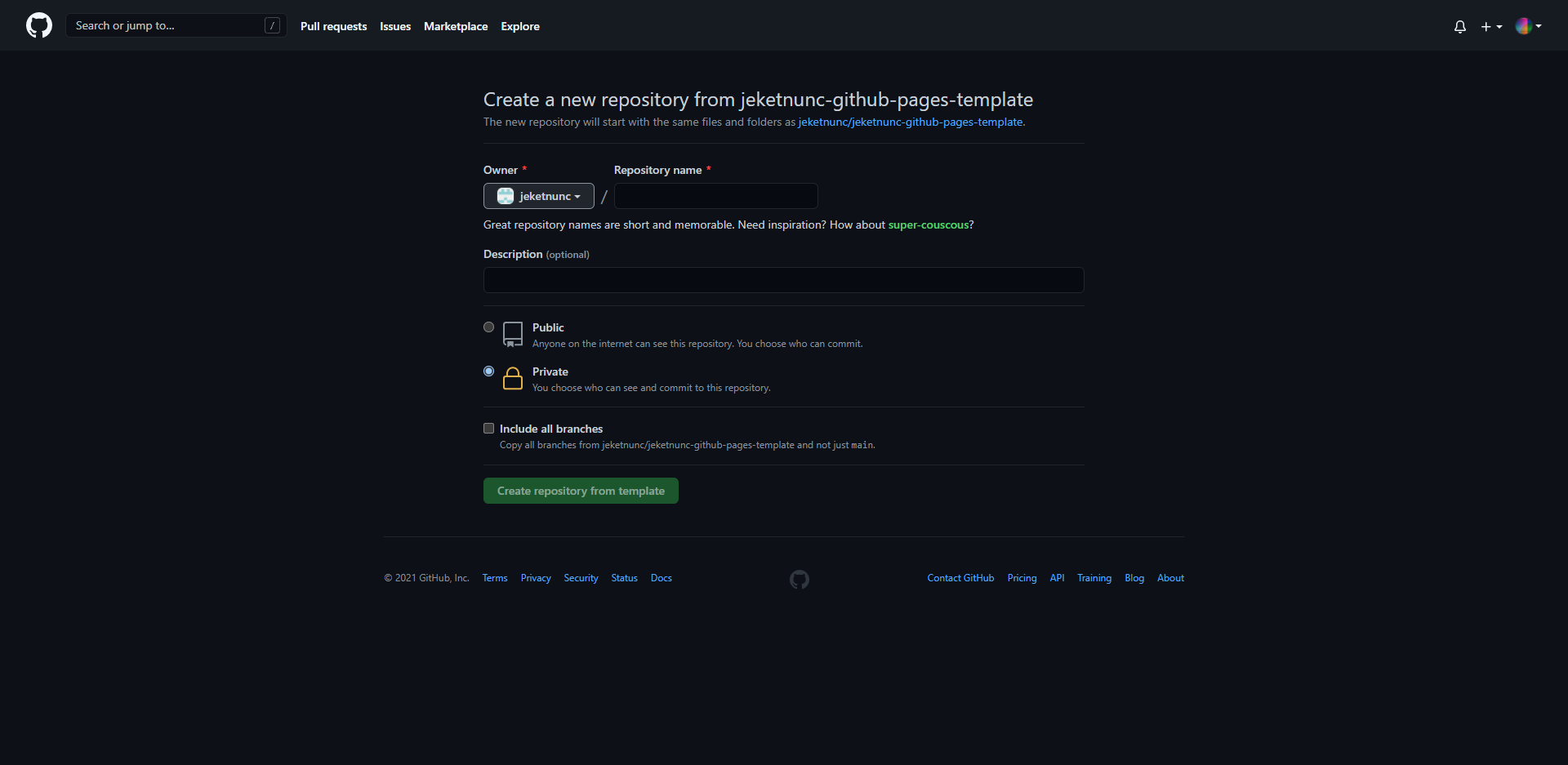The height and width of the screenshot is (765, 1568).
Task: Focus the Search or jump to field
Action: click(x=176, y=25)
